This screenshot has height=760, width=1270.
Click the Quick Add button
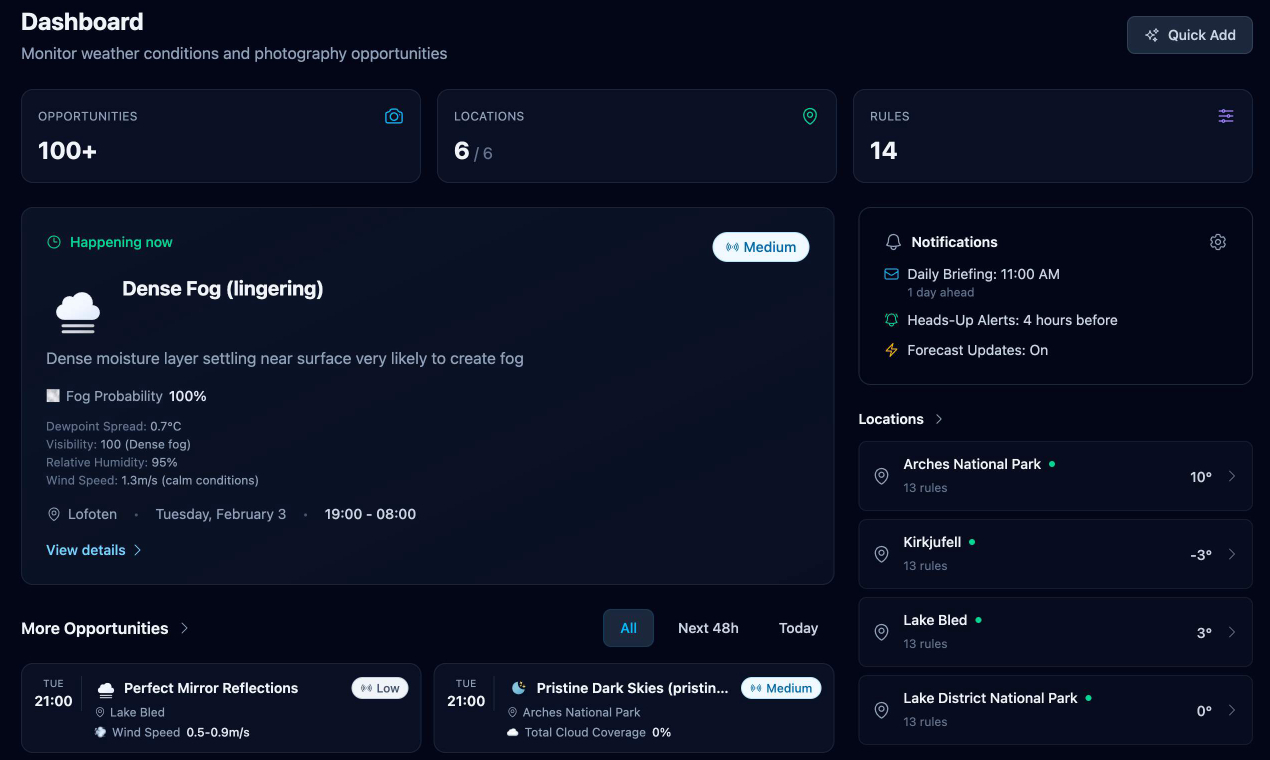click(1189, 35)
